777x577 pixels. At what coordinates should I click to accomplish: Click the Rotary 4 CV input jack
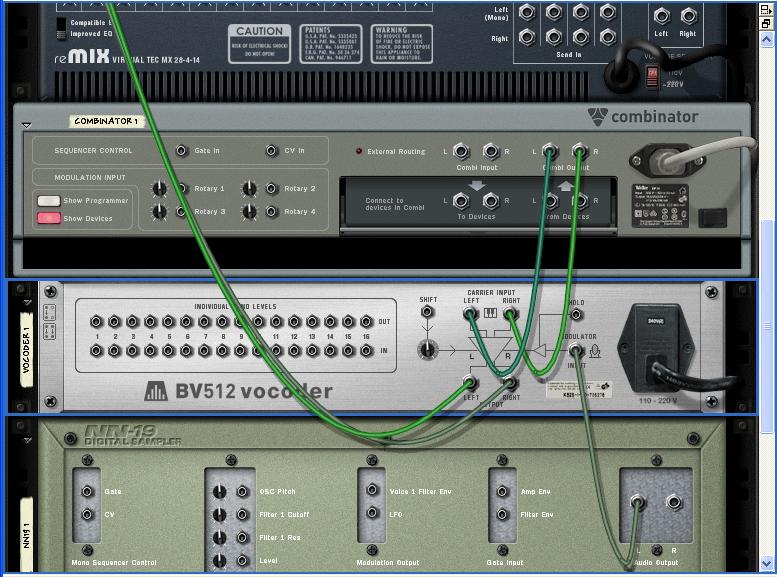(271, 212)
